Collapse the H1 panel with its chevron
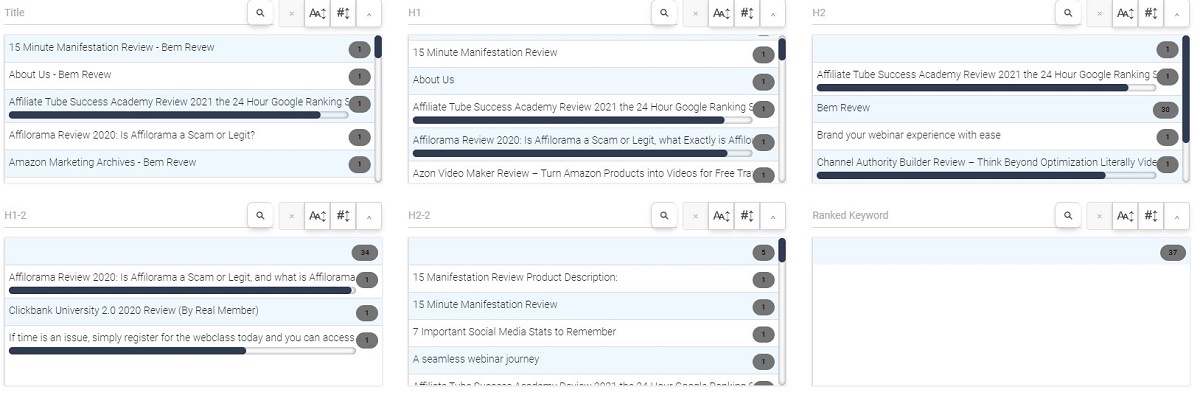 point(773,13)
